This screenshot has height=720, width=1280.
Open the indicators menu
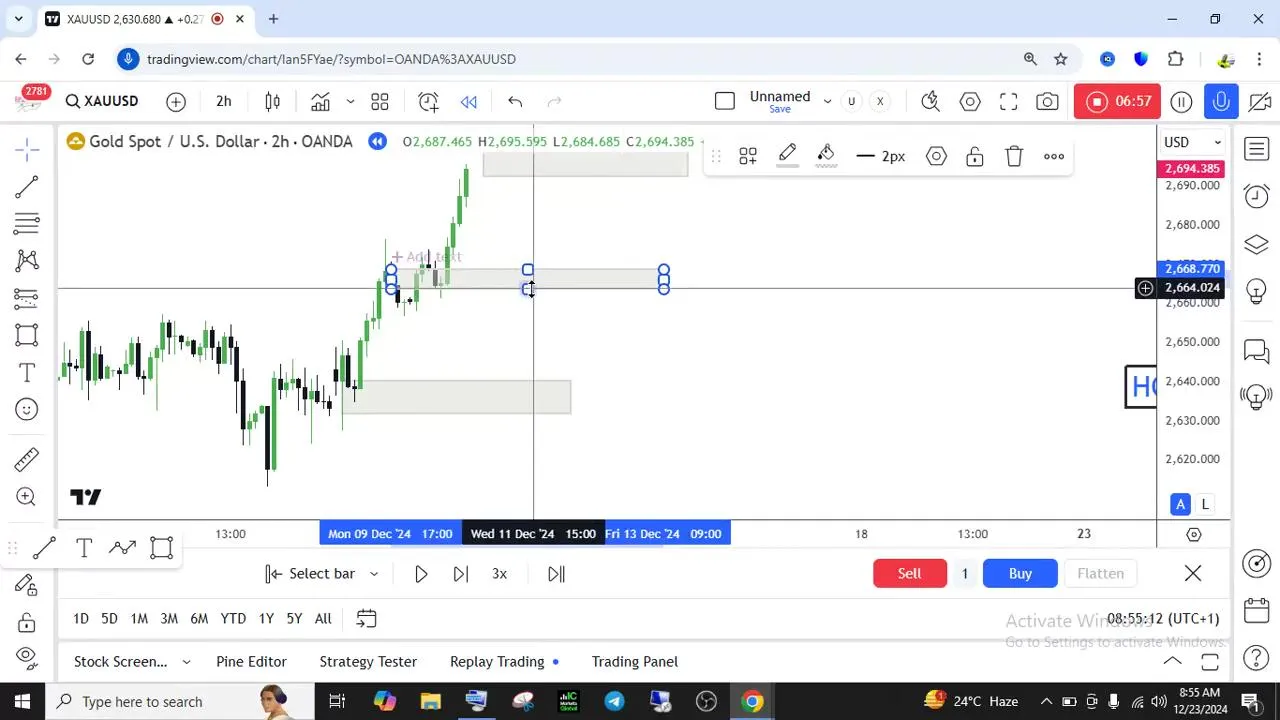click(x=320, y=101)
